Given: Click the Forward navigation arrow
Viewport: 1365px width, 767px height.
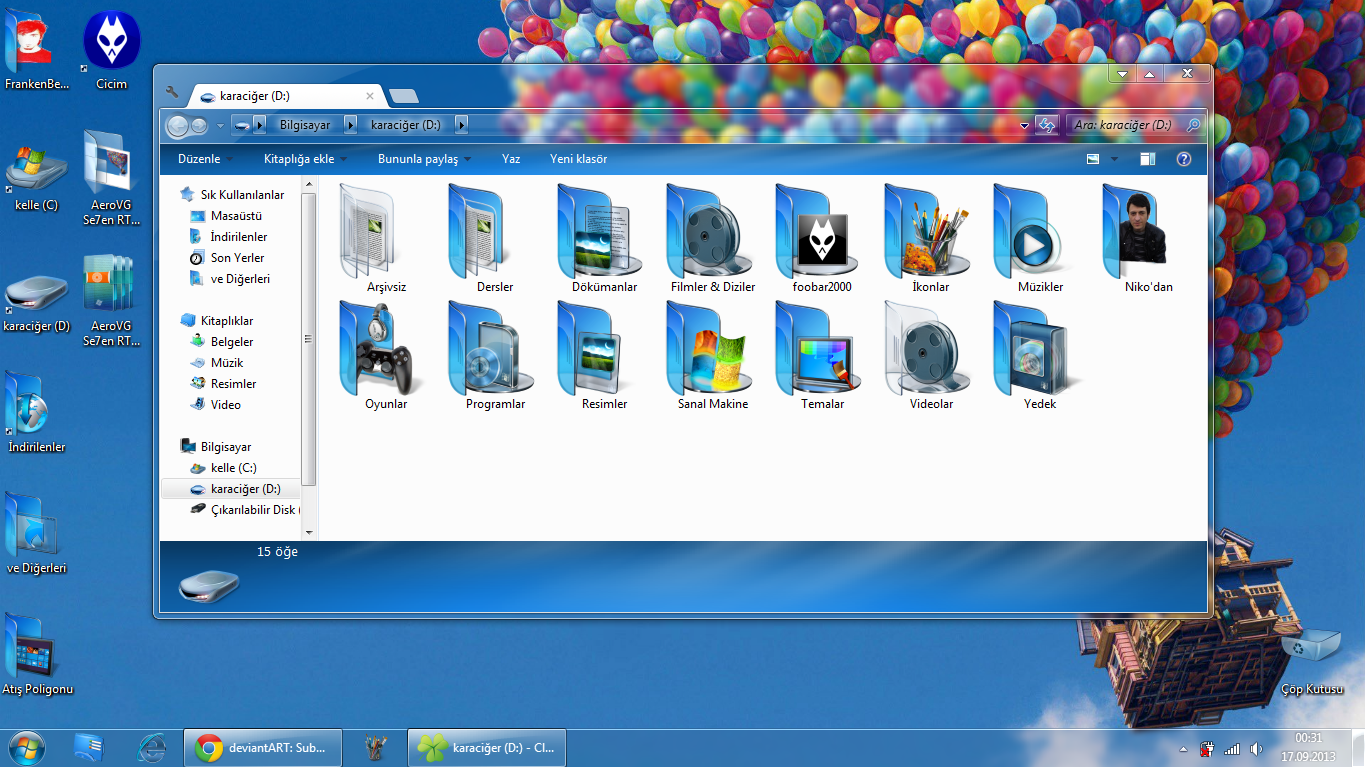Looking at the screenshot, I should point(199,125).
